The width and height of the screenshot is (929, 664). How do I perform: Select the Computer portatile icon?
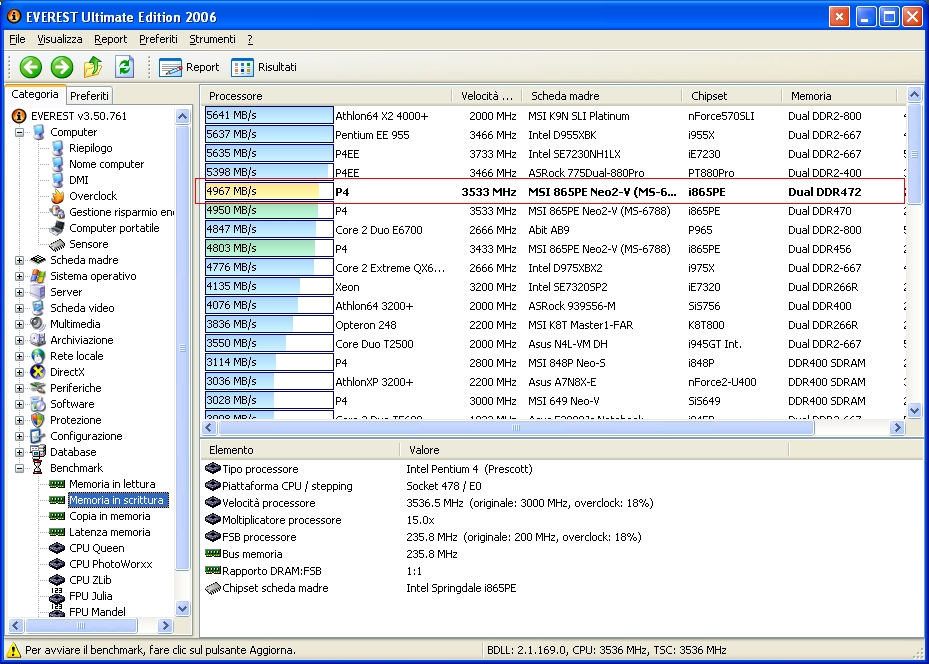point(57,228)
